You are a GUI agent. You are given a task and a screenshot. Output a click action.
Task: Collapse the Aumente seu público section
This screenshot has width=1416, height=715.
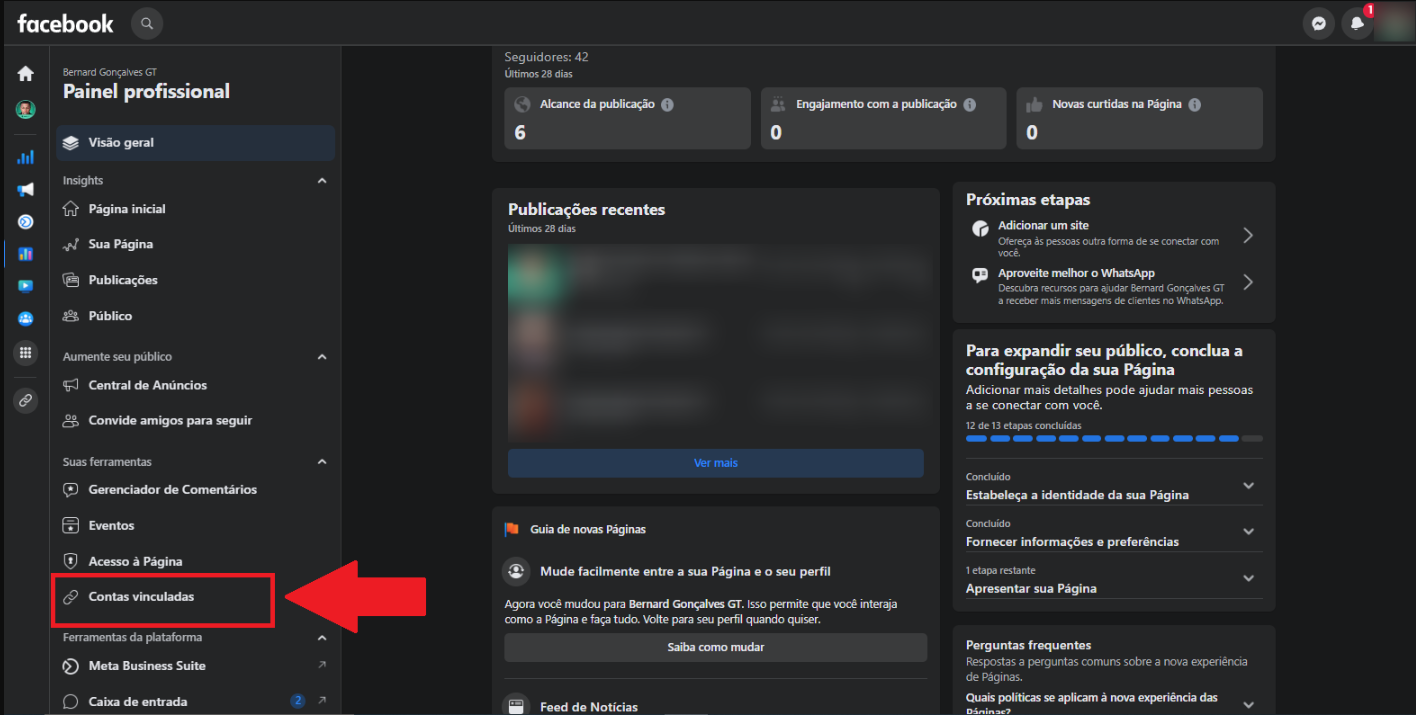(x=322, y=357)
